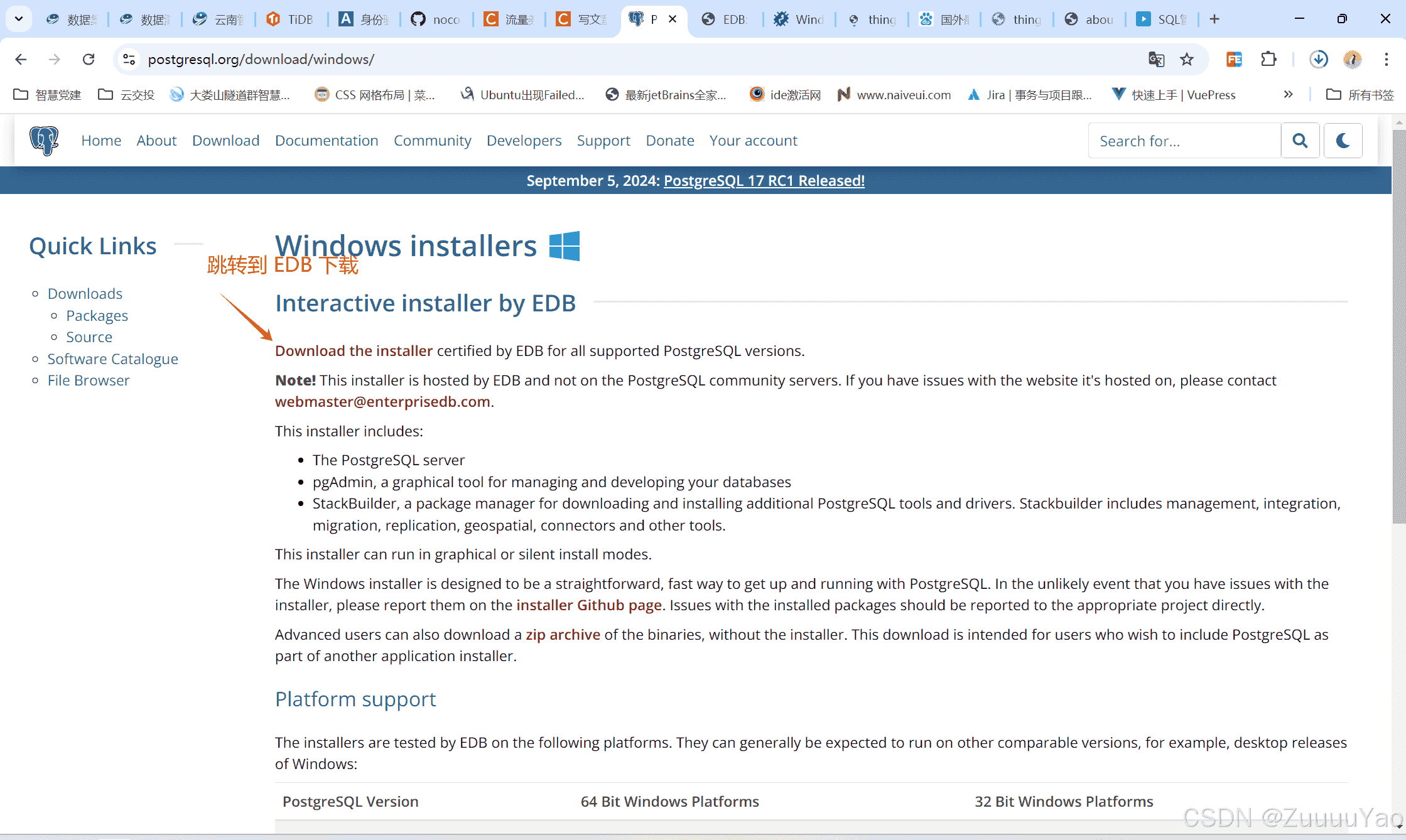Open the Your account nav item
The width and height of the screenshot is (1406, 840).
click(x=753, y=140)
